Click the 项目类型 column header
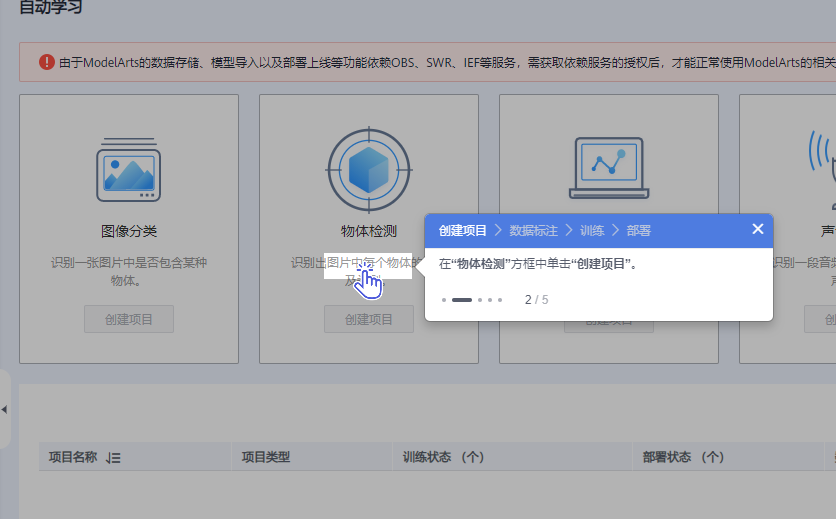Screen dimensions: 836x519 pos(266,457)
